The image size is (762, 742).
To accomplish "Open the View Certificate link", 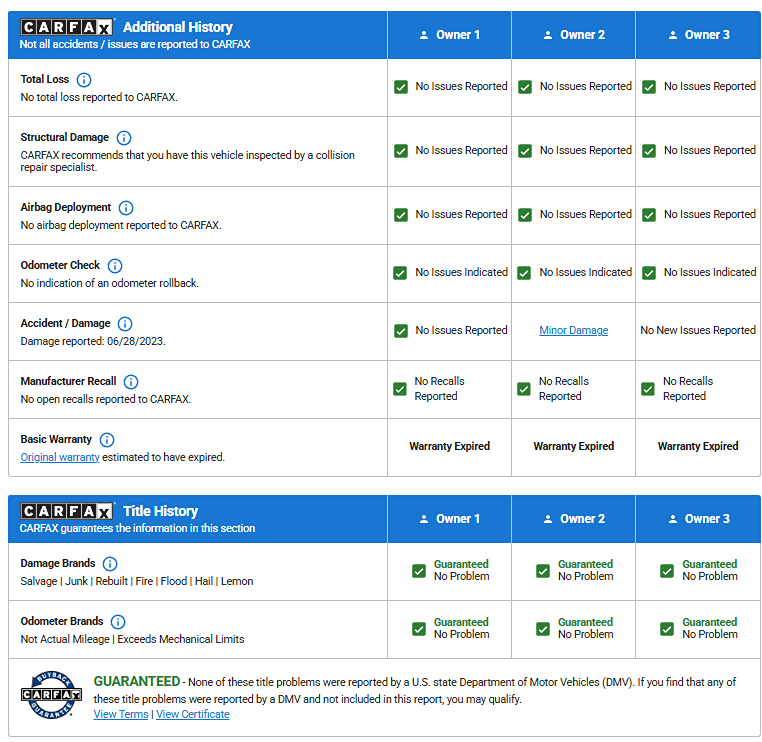I will click(193, 714).
